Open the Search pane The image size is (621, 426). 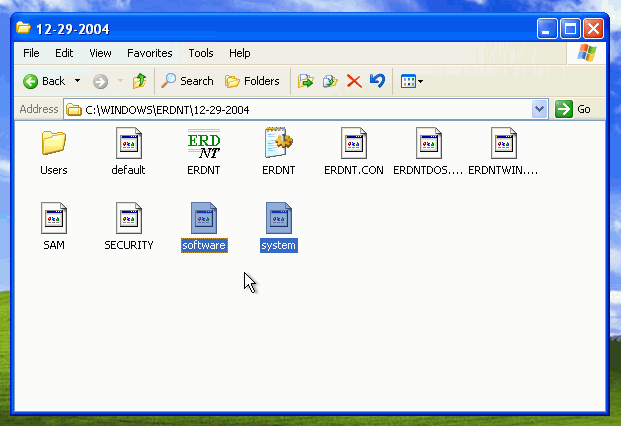[x=187, y=81]
